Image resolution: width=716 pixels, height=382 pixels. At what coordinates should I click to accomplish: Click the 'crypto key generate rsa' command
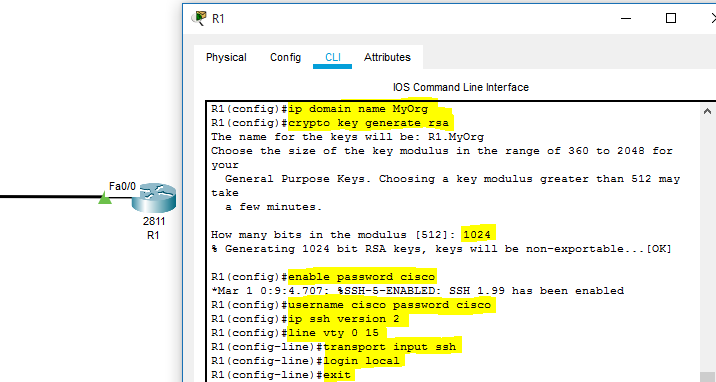(x=368, y=123)
